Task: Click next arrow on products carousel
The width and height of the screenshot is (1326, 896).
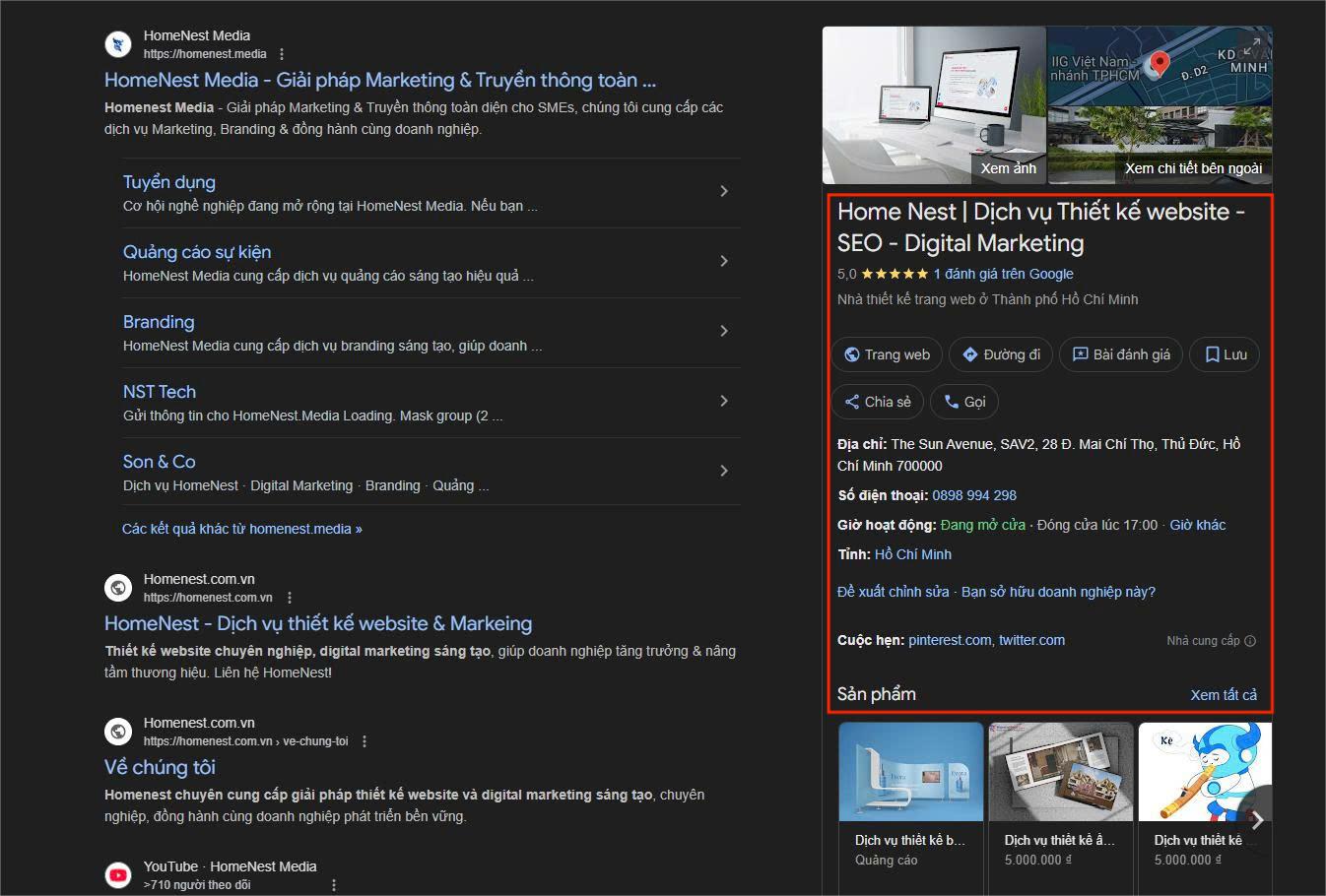Action: [x=1256, y=819]
